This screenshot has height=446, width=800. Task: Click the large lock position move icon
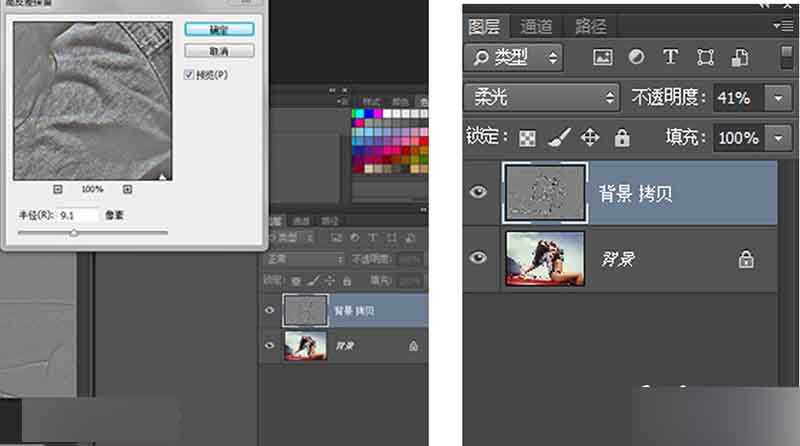coord(590,137)
